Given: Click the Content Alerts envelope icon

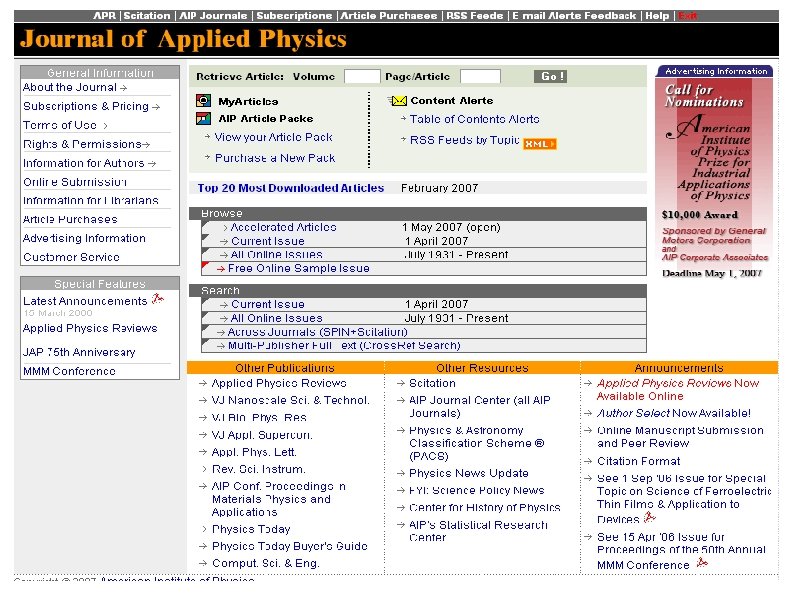Looking at the screenshot, I should [398, 101].
